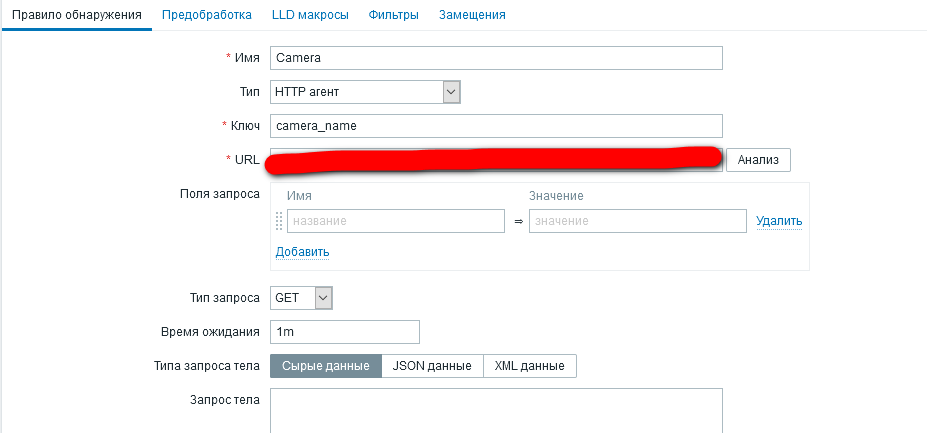
Task: Switch body type to JSON данные
Action: [432, 366]
